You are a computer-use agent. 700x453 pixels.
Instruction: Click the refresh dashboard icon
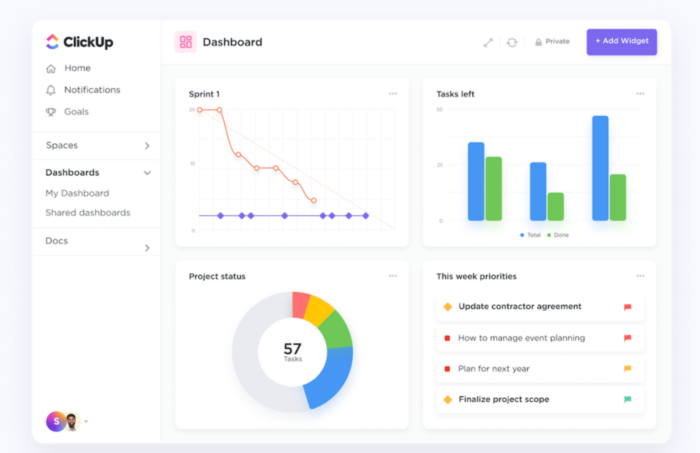tap(512, 42)
